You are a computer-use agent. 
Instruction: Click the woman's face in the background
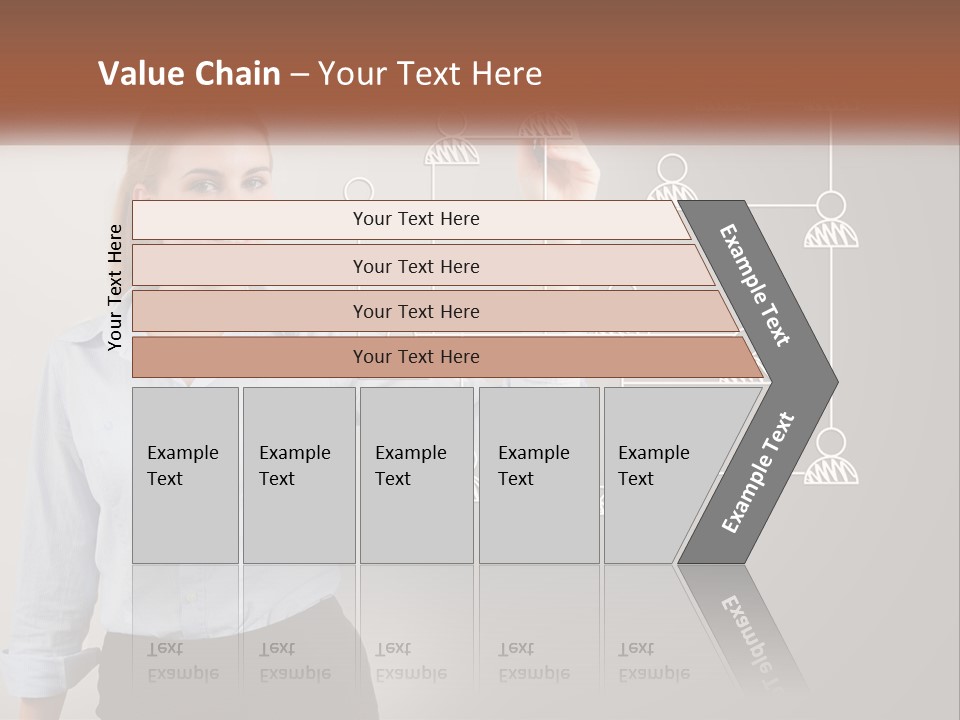click(x=225, y=180)
